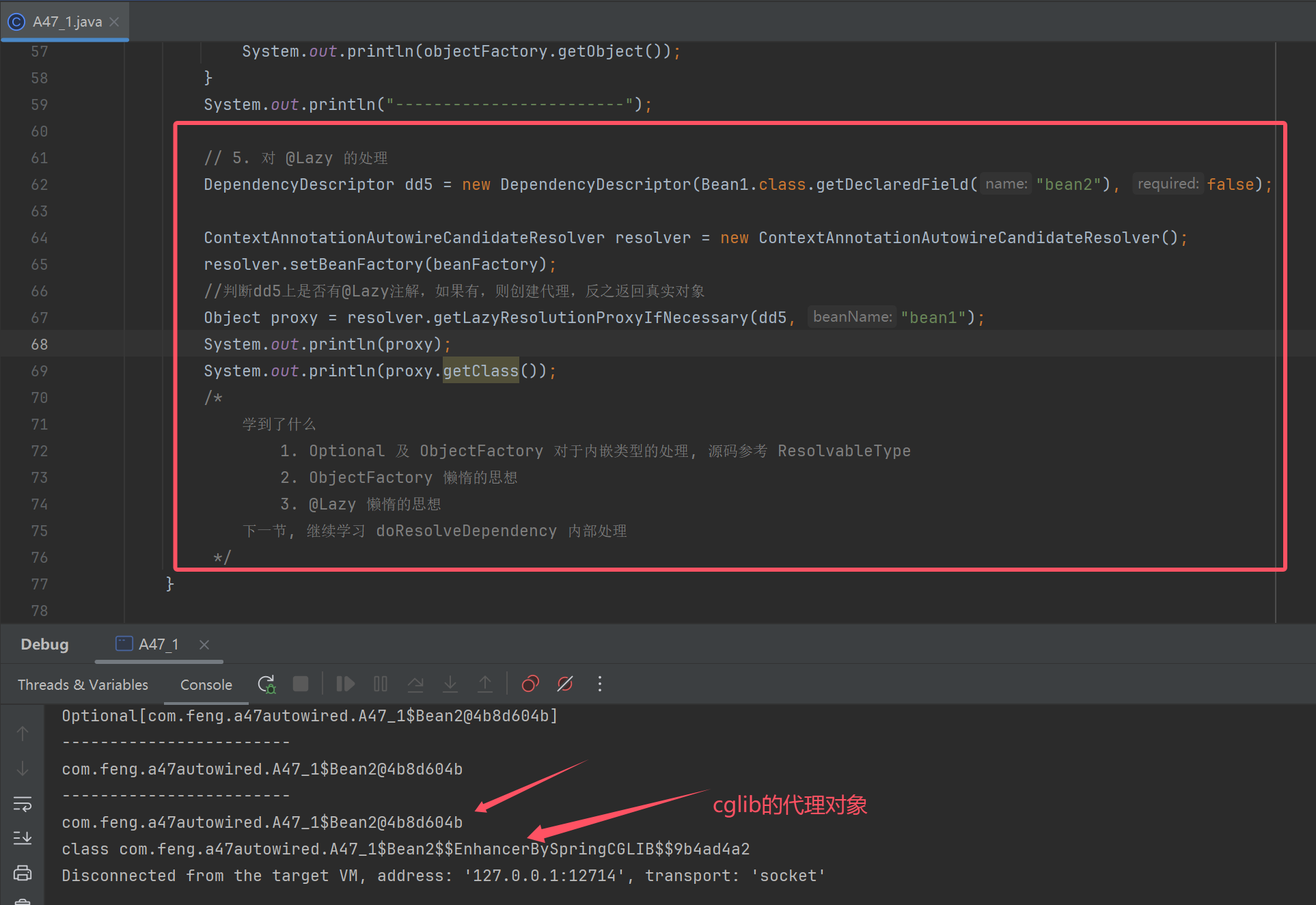Close the A47_1 debug session tab
The image size is (1316, 905).
[x=204, y=644]
